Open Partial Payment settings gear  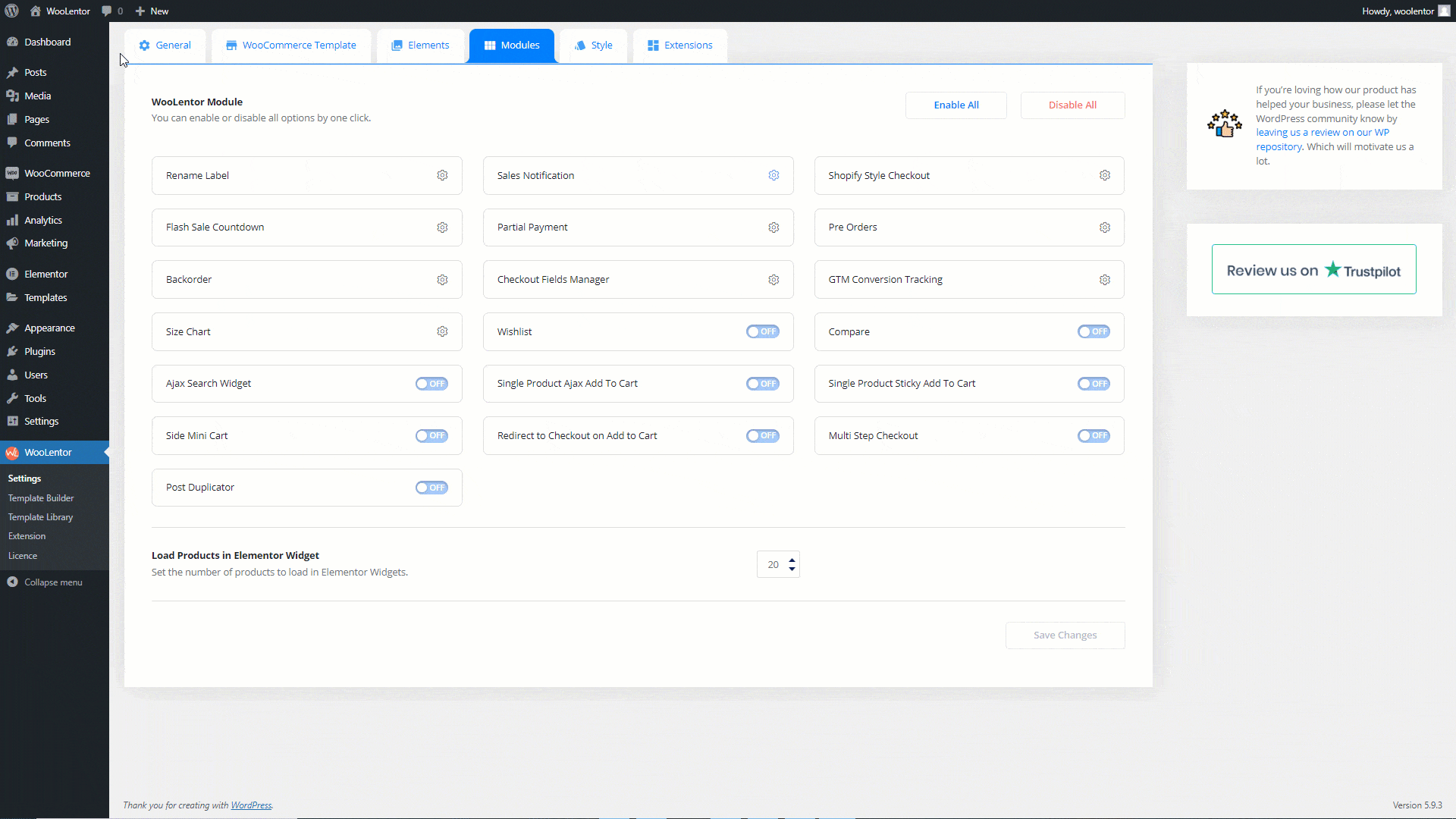click(773, 227)
